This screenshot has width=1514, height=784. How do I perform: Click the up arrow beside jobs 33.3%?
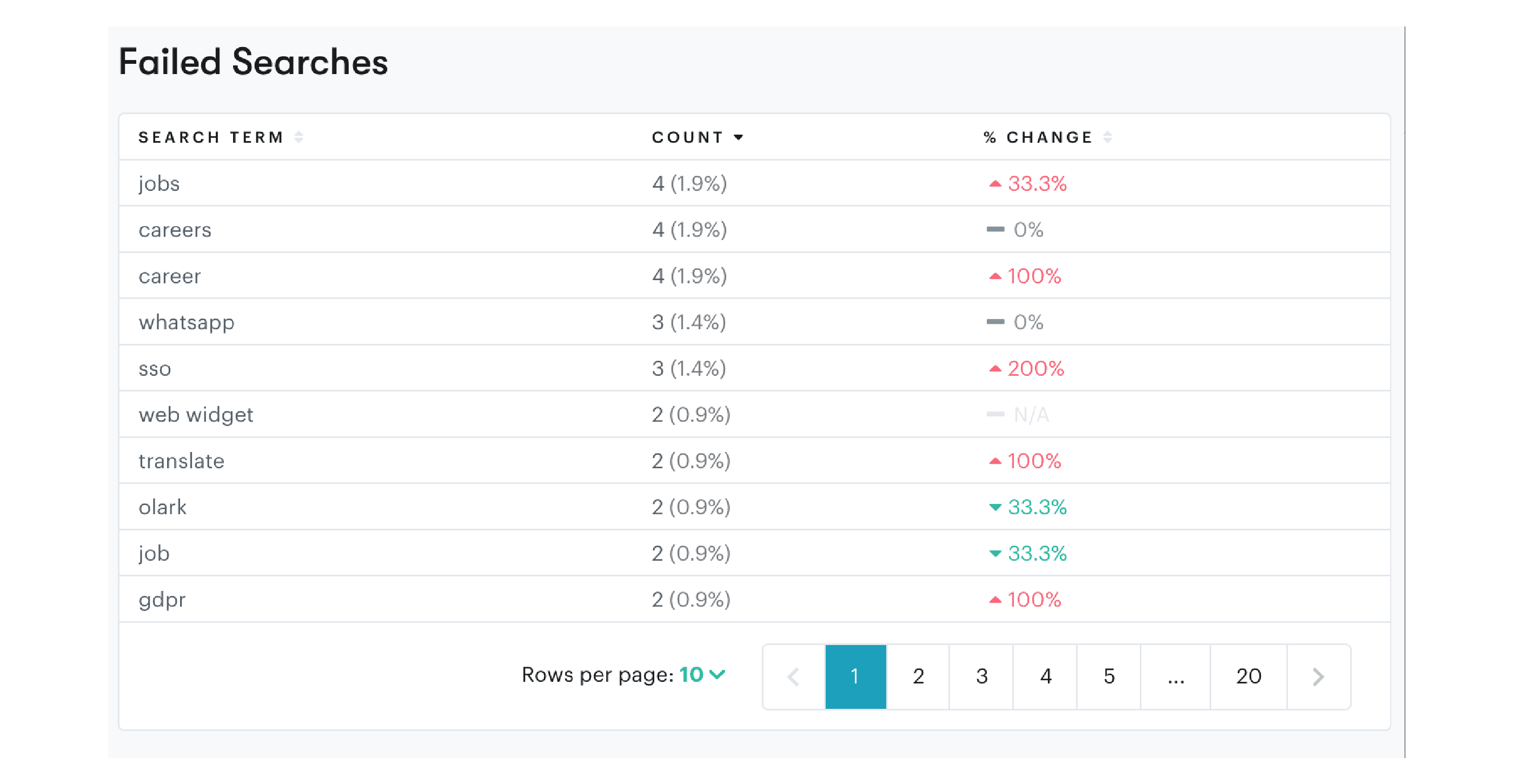[x=994, y=184]
